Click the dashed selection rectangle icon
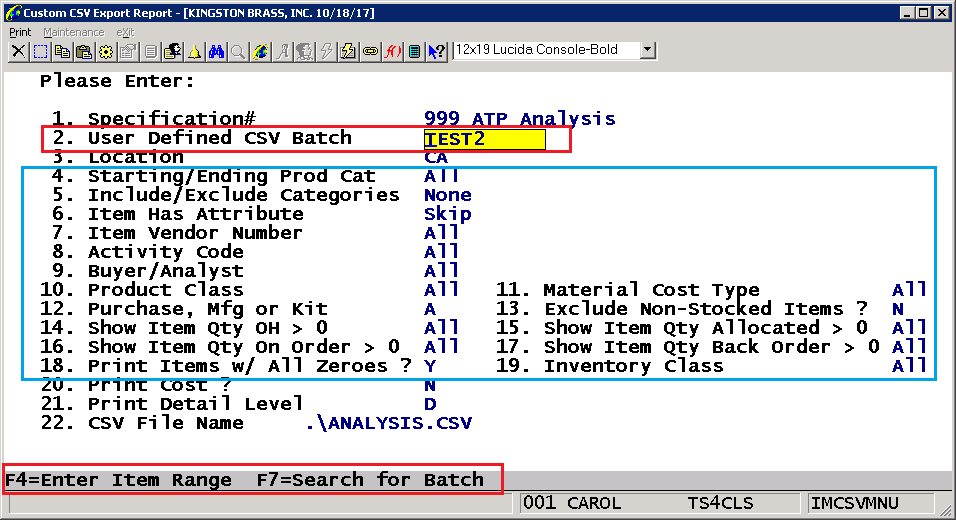 pyautogui.click(x=40, y=51)
